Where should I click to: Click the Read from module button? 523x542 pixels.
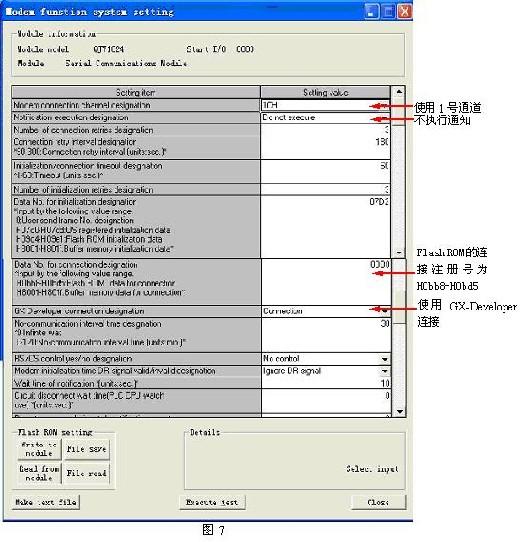[39, 473]
